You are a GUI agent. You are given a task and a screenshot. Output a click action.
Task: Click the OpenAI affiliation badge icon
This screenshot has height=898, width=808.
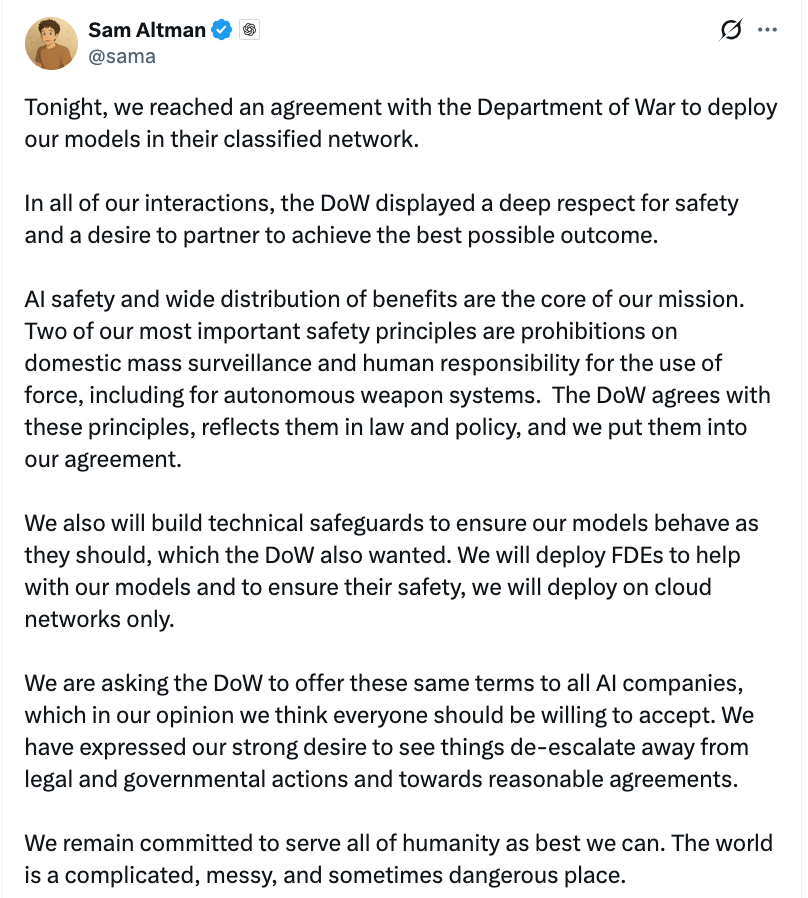(x=250, y=31)
